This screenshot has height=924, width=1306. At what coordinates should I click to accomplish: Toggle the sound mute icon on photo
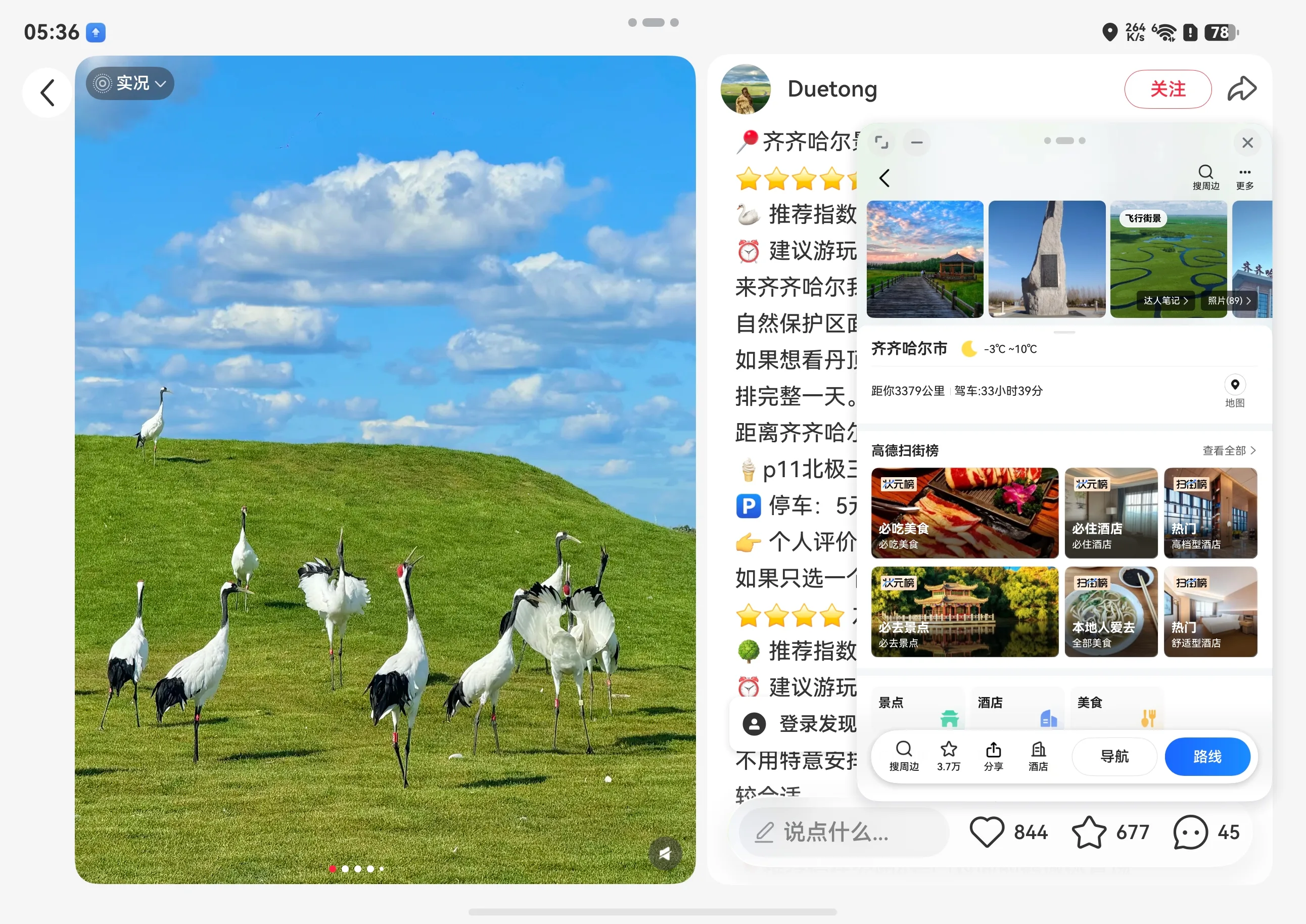click(x=665, y=853)
